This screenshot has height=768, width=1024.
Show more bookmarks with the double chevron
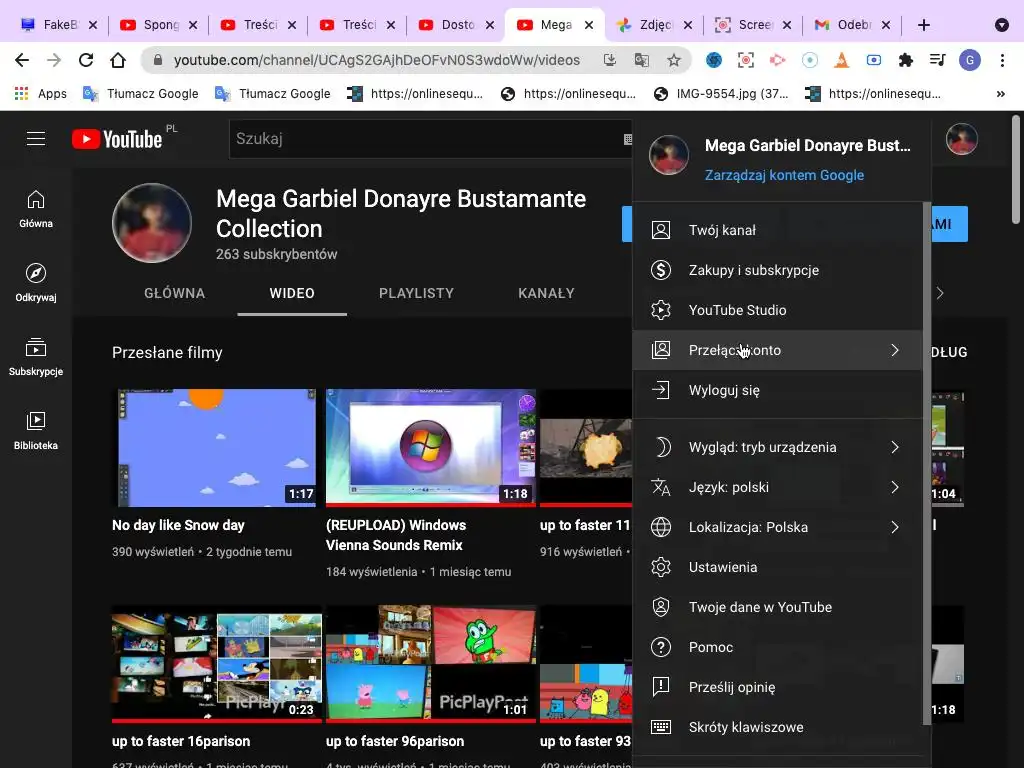click(x=1000, y=93)
